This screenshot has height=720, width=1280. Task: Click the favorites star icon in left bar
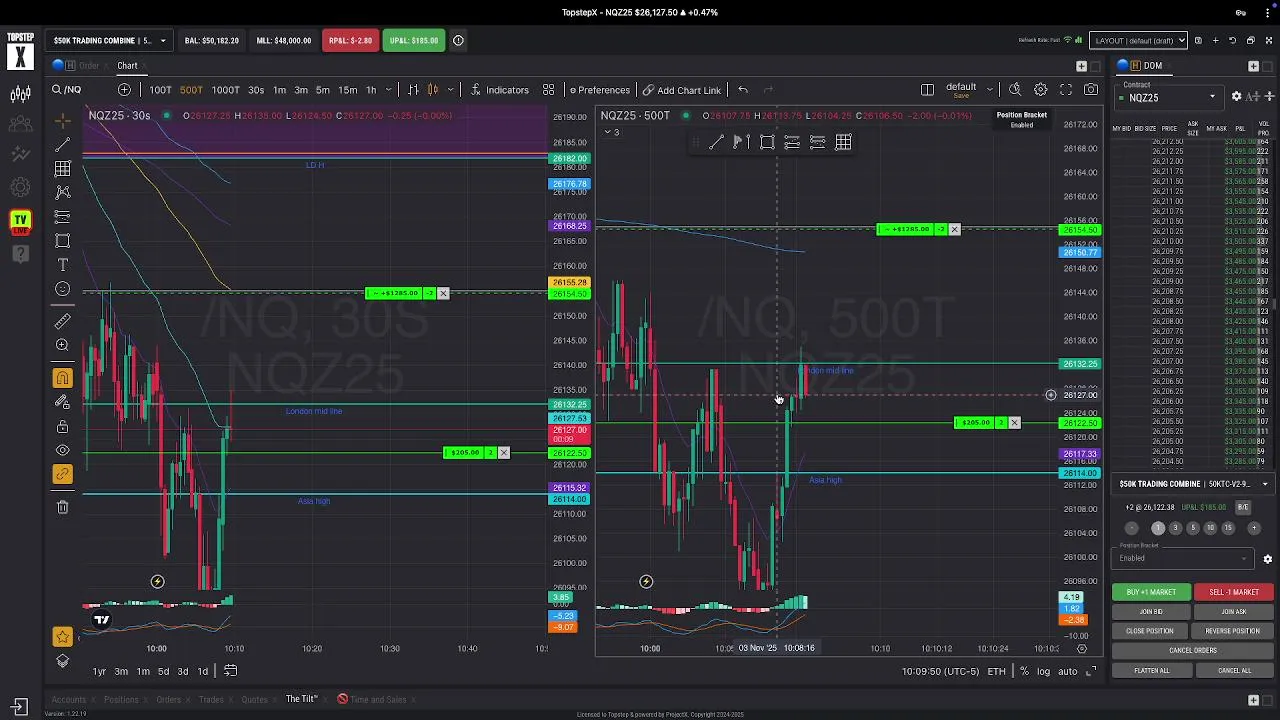[x=63, y=637]
